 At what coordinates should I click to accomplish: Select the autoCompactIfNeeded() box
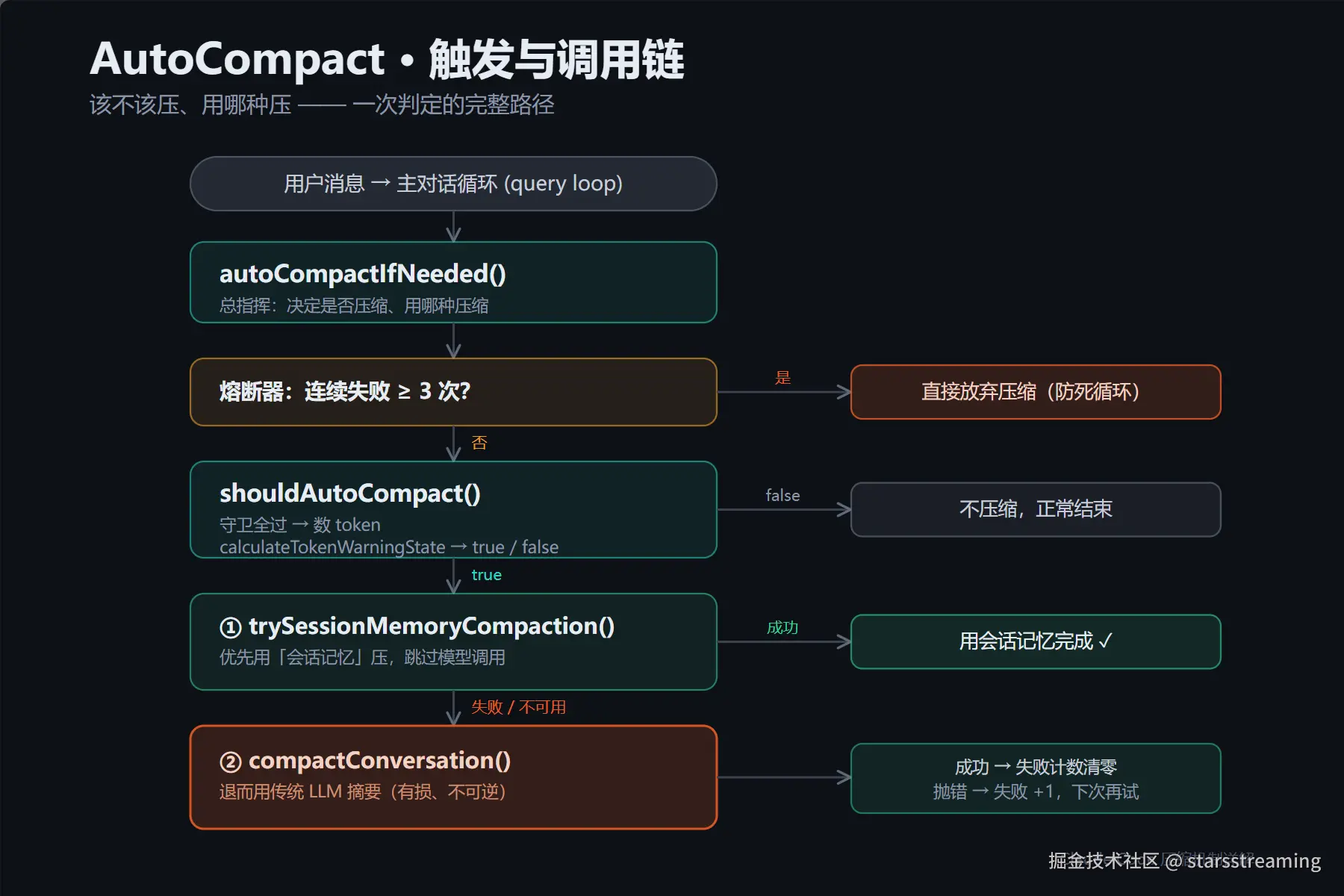click(x=453, y=282)
